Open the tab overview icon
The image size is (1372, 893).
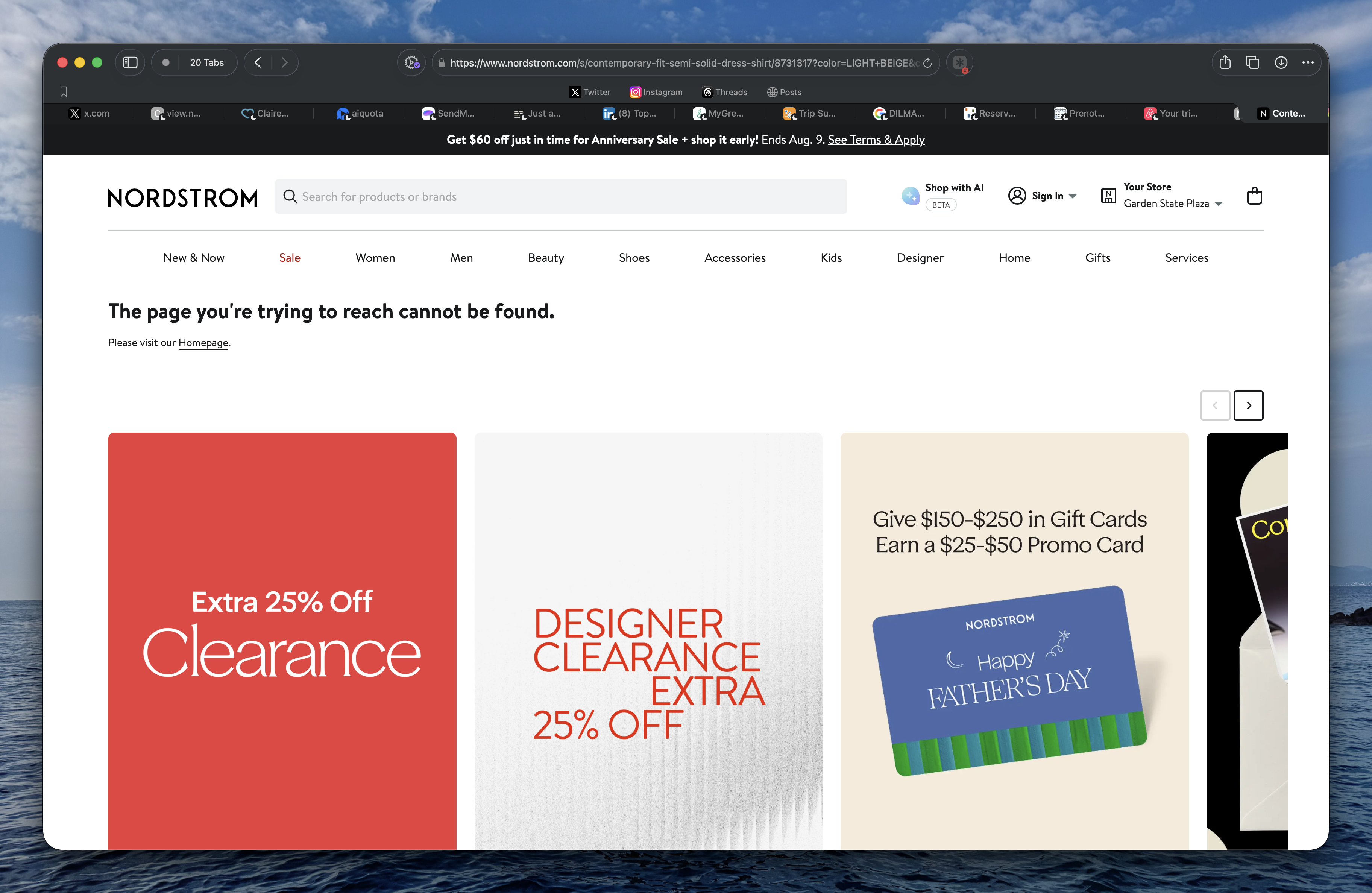pos(1252,62)
